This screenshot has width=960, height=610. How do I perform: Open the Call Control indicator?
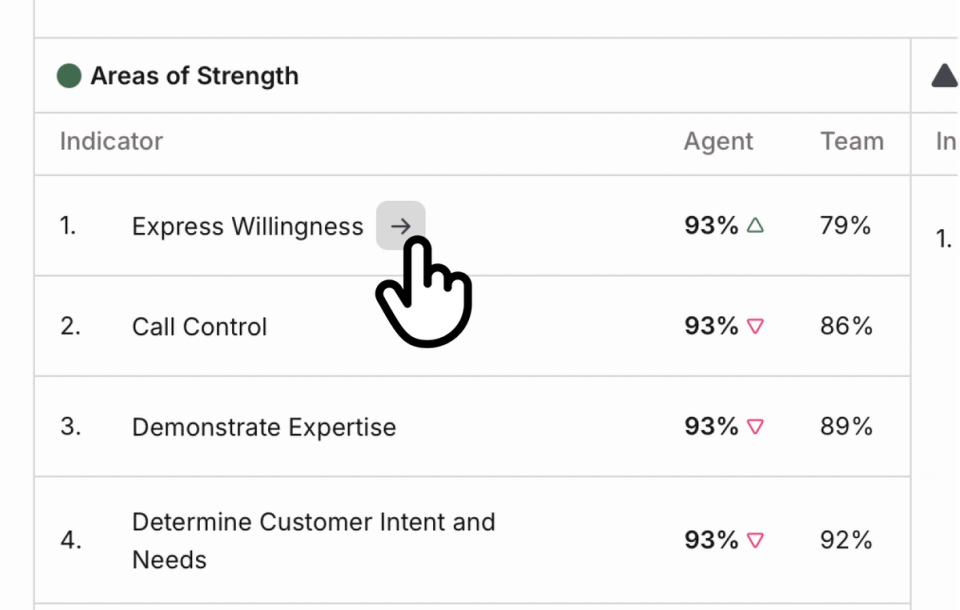coord(199,326)
